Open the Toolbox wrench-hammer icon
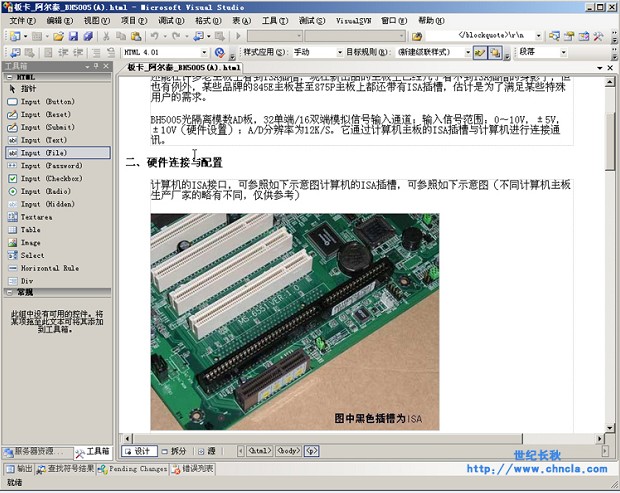The width and height of the screenshot is (620, 493). (x=598, y=36)
